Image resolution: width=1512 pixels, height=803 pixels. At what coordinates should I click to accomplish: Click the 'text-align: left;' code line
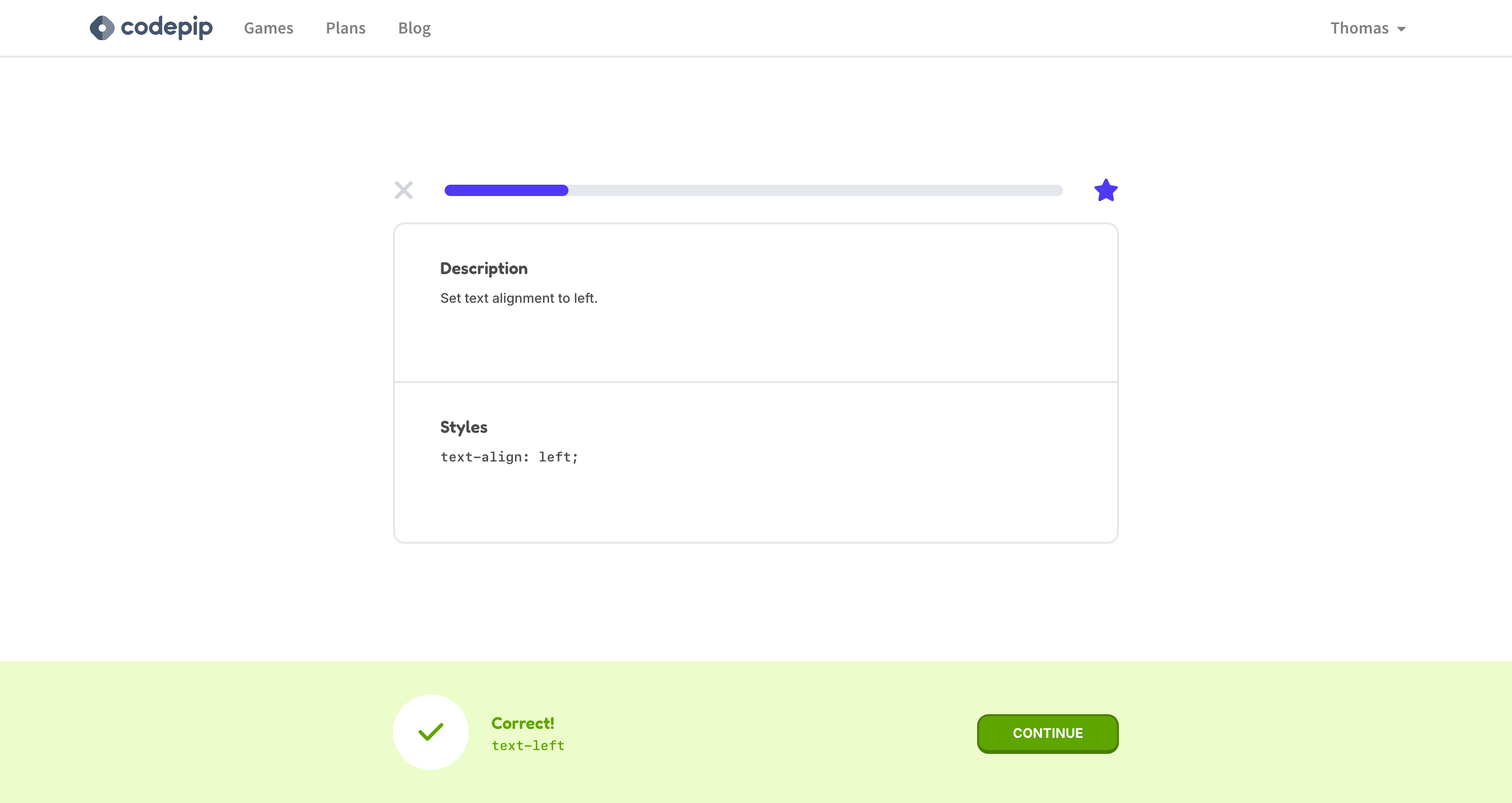[x=509, y=457]
